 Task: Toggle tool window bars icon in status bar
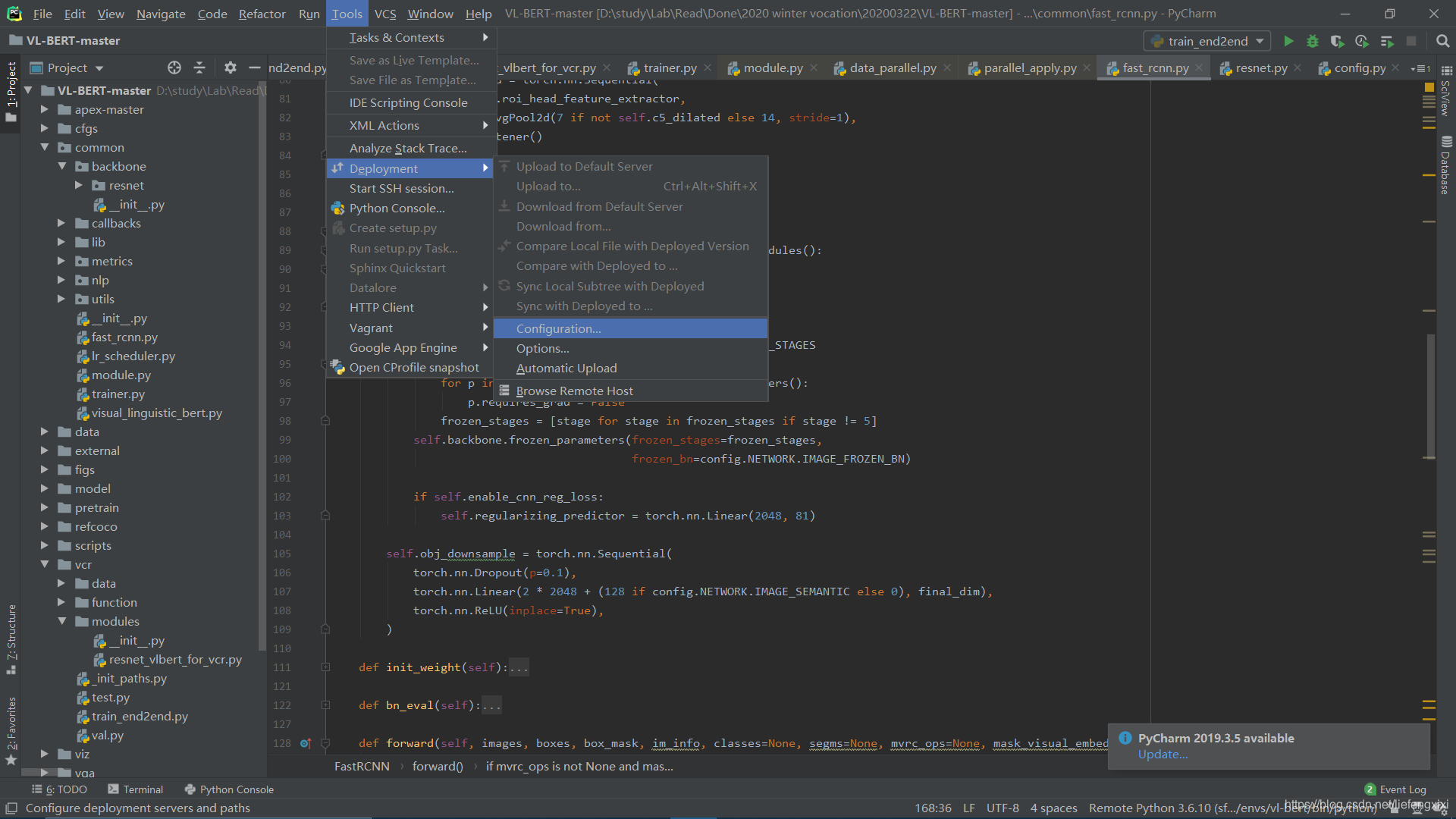pyautogui.click(x=11, y=808)
